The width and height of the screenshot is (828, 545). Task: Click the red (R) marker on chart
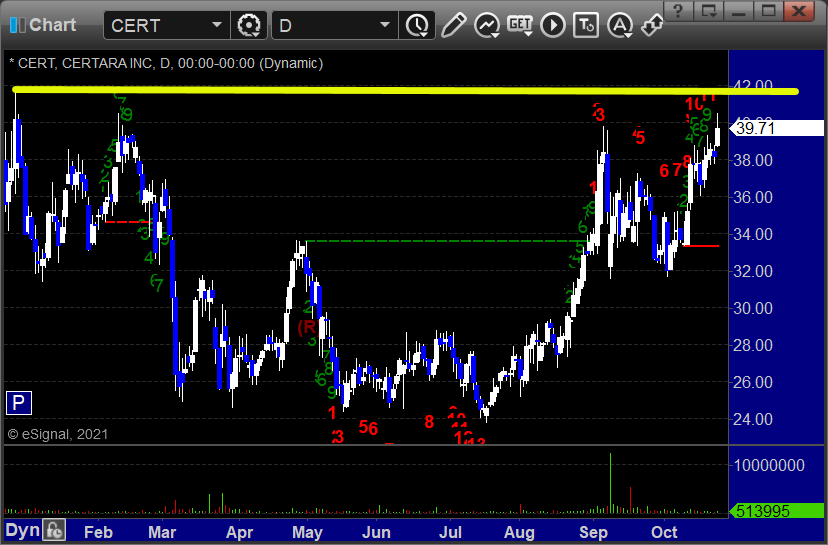[307, 327]
